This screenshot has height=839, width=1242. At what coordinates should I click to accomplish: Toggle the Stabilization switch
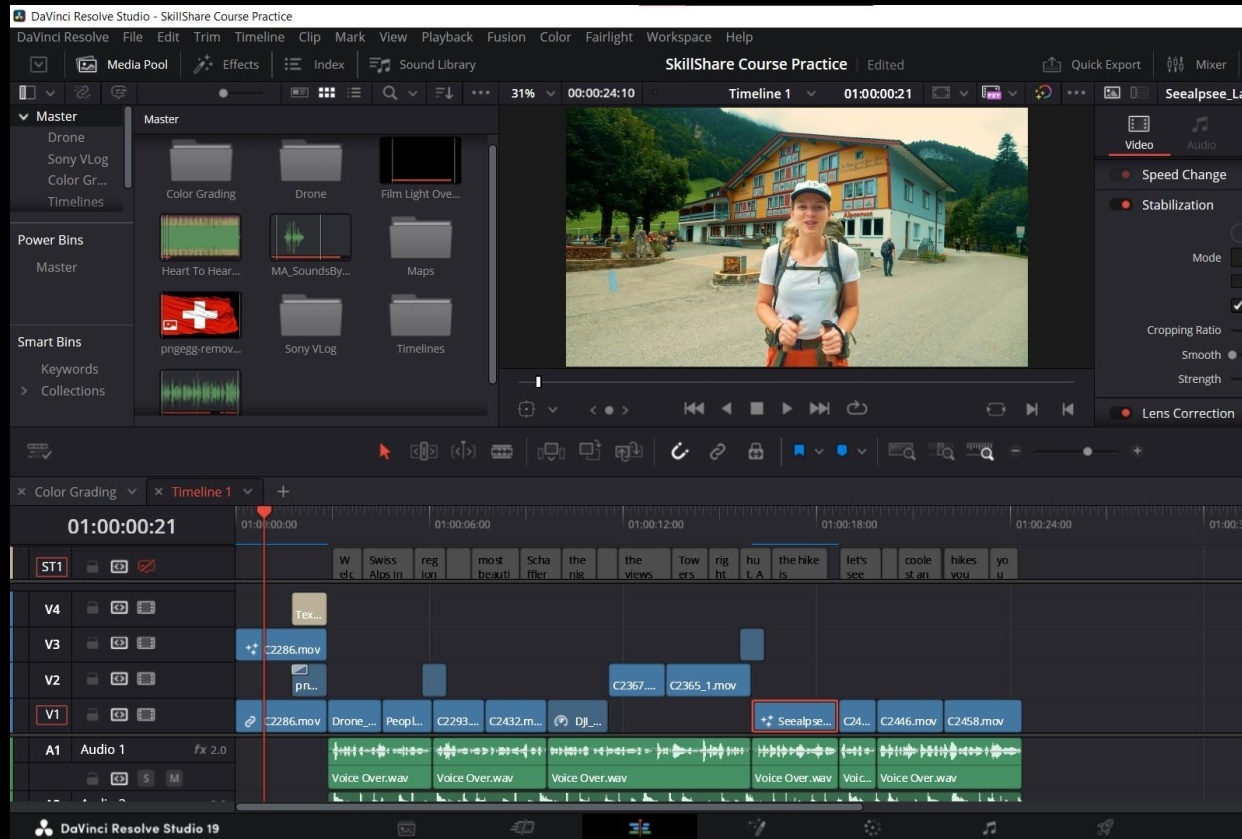pyautogui.click(x=1123, y=205)
